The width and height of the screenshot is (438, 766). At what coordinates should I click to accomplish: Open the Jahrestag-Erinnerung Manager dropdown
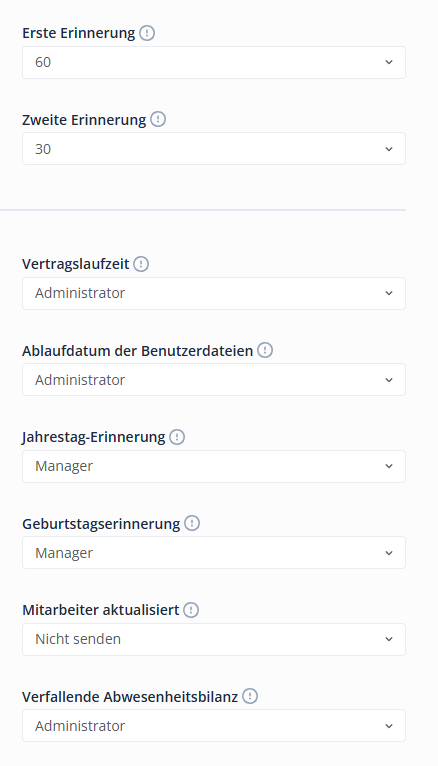(214, 466)
